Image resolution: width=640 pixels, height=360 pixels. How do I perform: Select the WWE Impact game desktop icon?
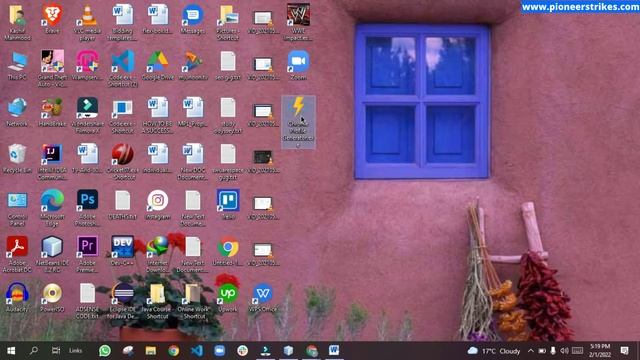click(298, 22)
